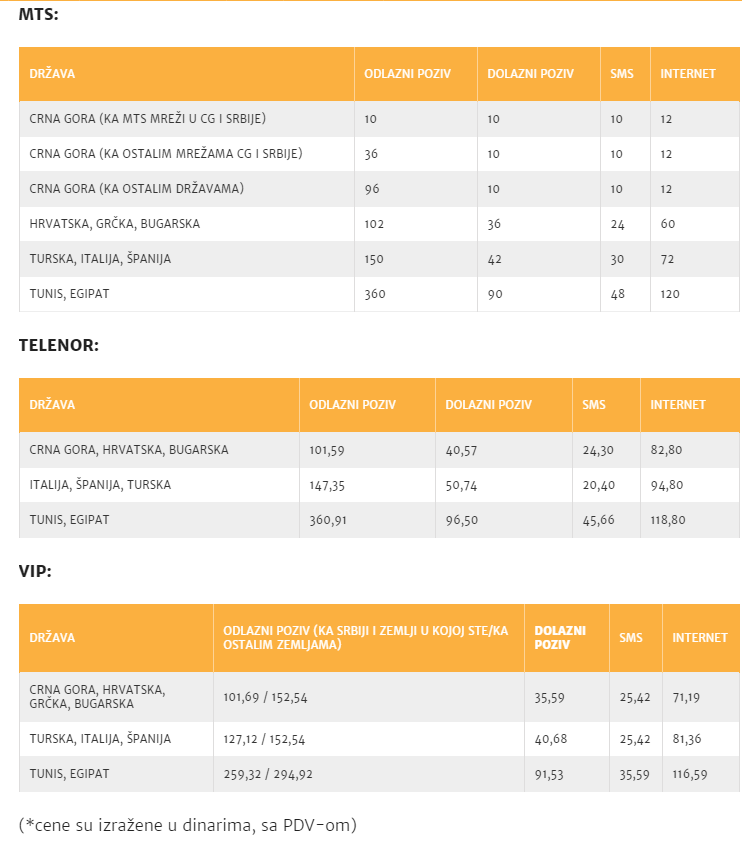This screenshot has width=742, height=841.
Task: Select MTS table DRŽAVA column header
Action: click(x=187, y=74)
